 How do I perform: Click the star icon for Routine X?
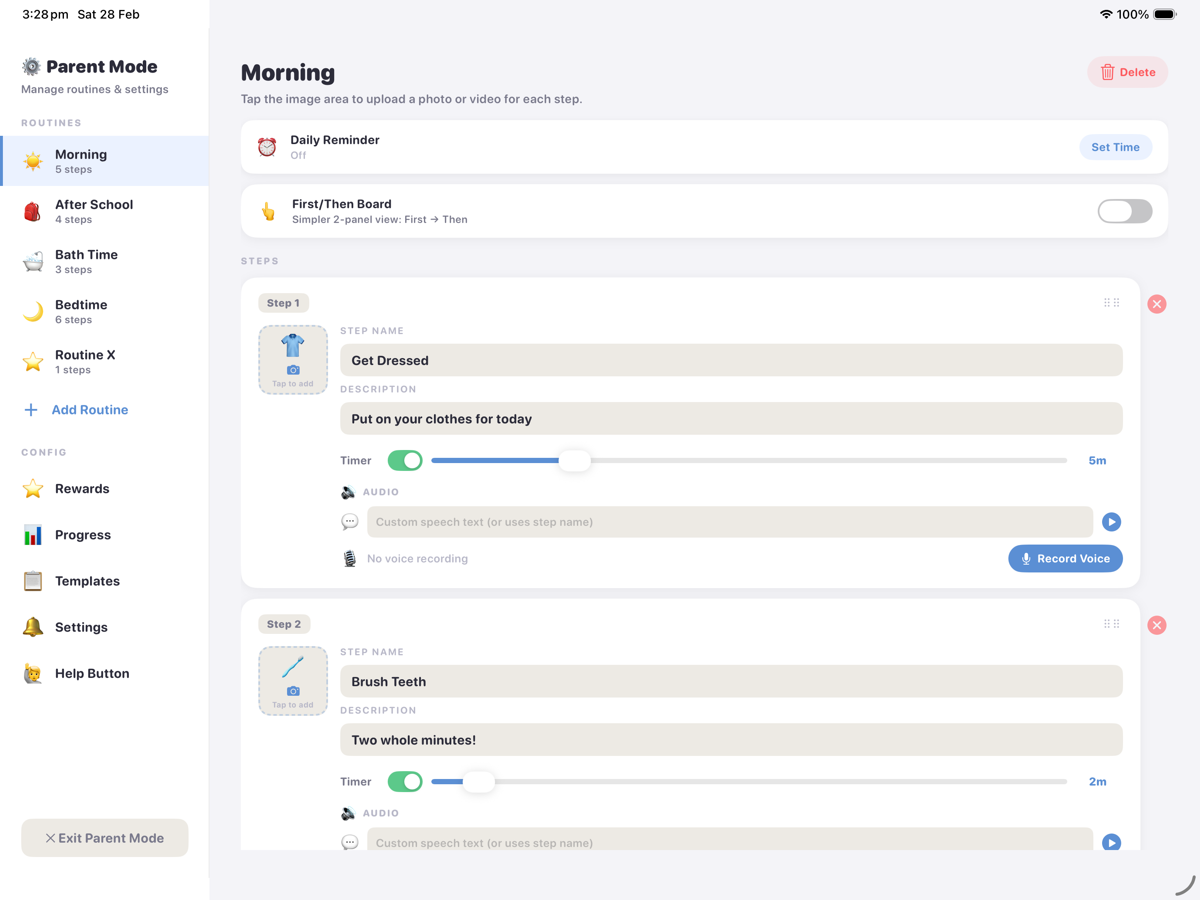pyautogui.click(x=33, y=361)
